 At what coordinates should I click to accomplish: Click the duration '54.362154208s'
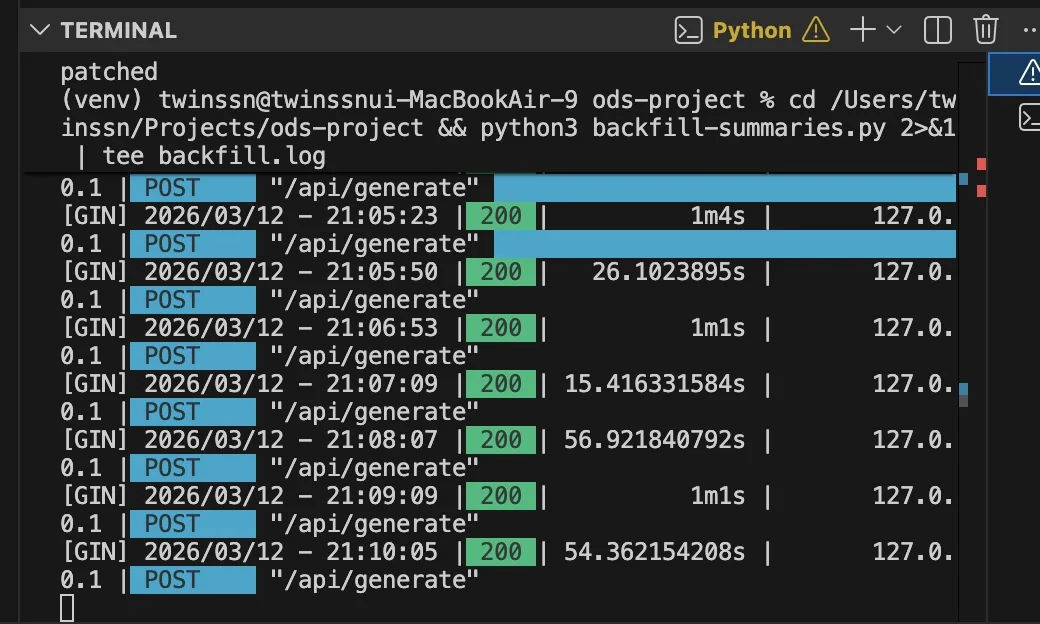click(655, 552)
